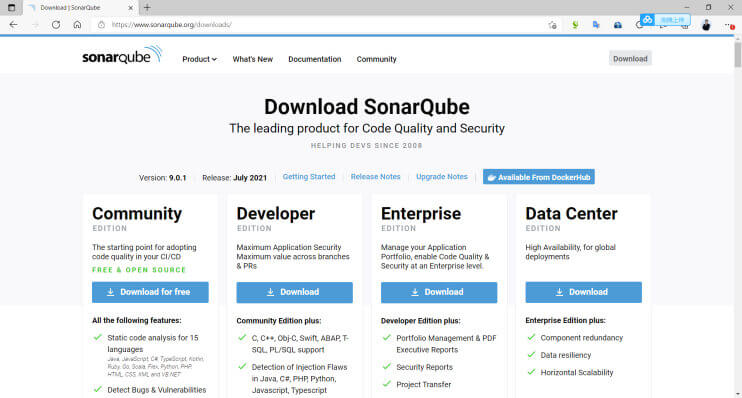Click Download under Enterprise Edition
This screenshot has width=742, height=398.
[439, 292]
